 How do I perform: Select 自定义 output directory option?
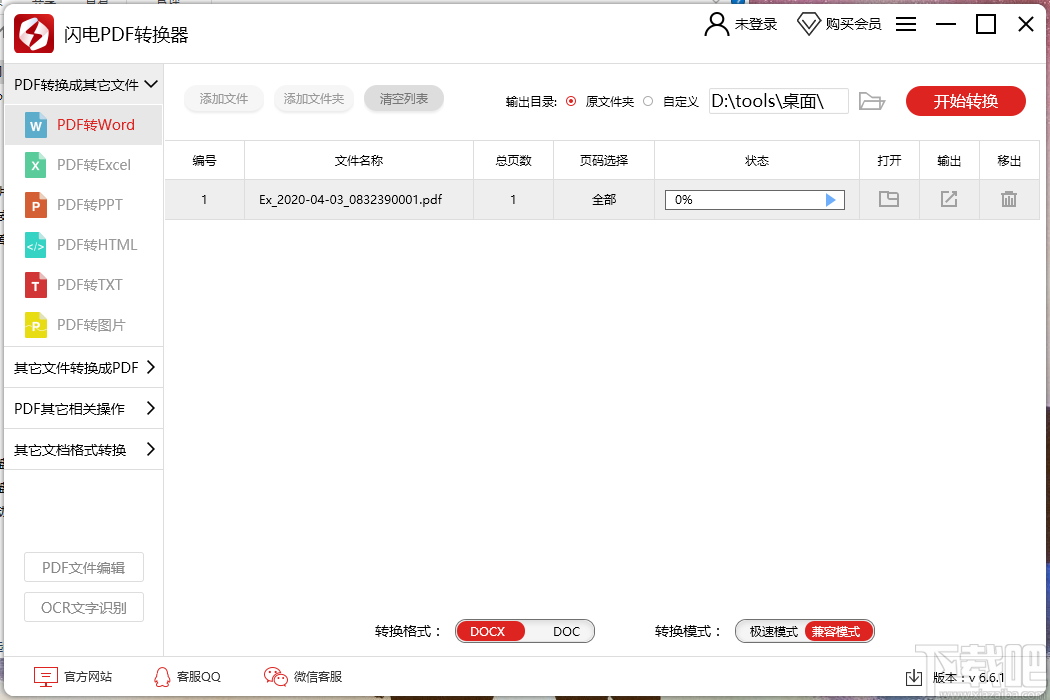[x=645, y=100]
